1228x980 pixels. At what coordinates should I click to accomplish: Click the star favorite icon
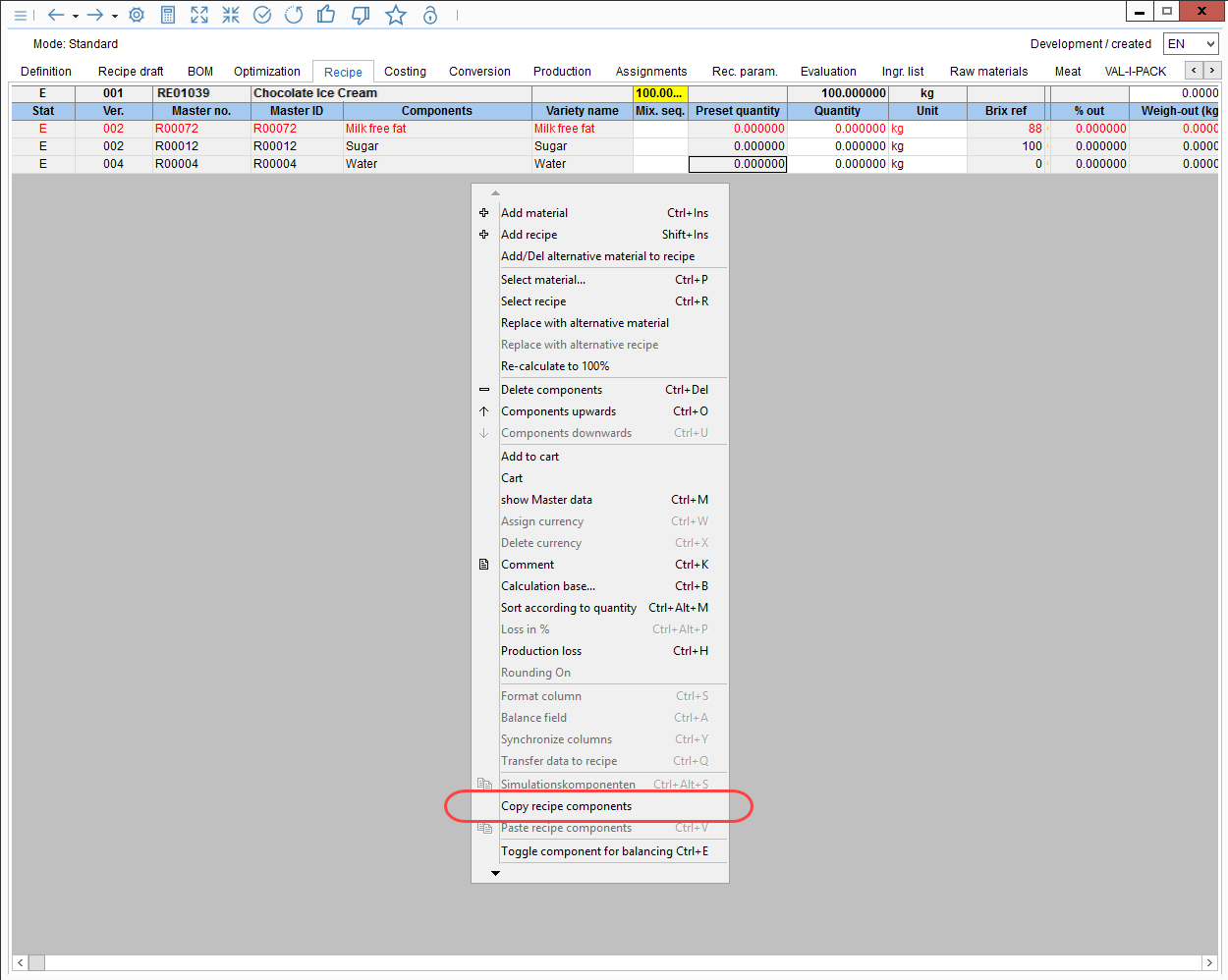[396, 15]
